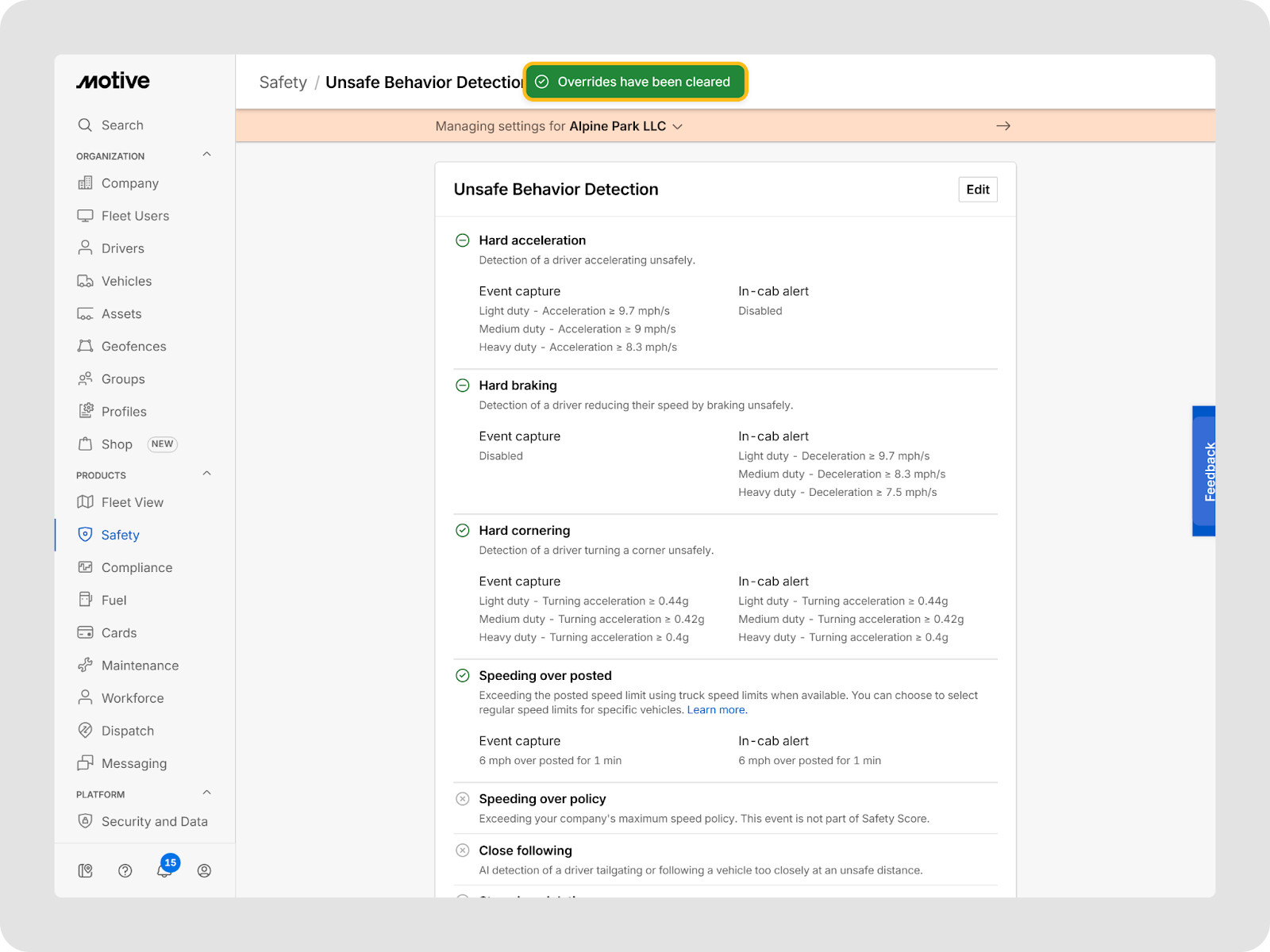Open the notifications bell icon
Image resolution: width=1270 pixels, height=952 pixels.
tap(164, 870)
